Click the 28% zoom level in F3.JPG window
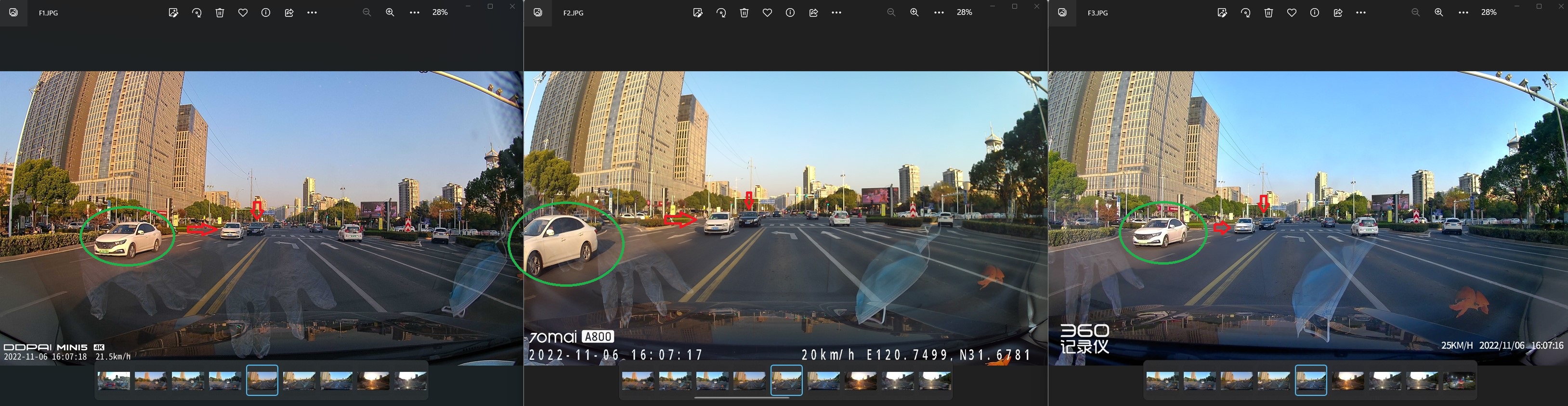 [x=1489, y=12]
